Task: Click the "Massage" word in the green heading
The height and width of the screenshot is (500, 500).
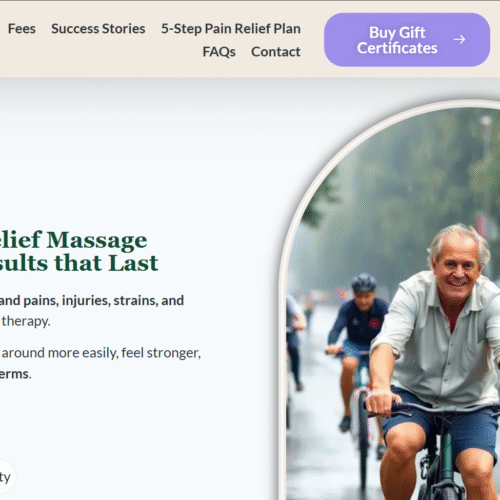Action: click(x=97, y=241)
